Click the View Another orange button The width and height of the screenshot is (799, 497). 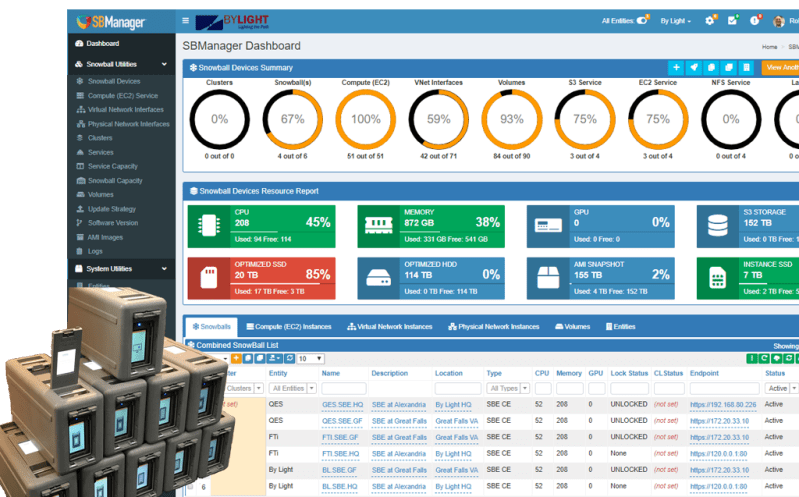780,67
